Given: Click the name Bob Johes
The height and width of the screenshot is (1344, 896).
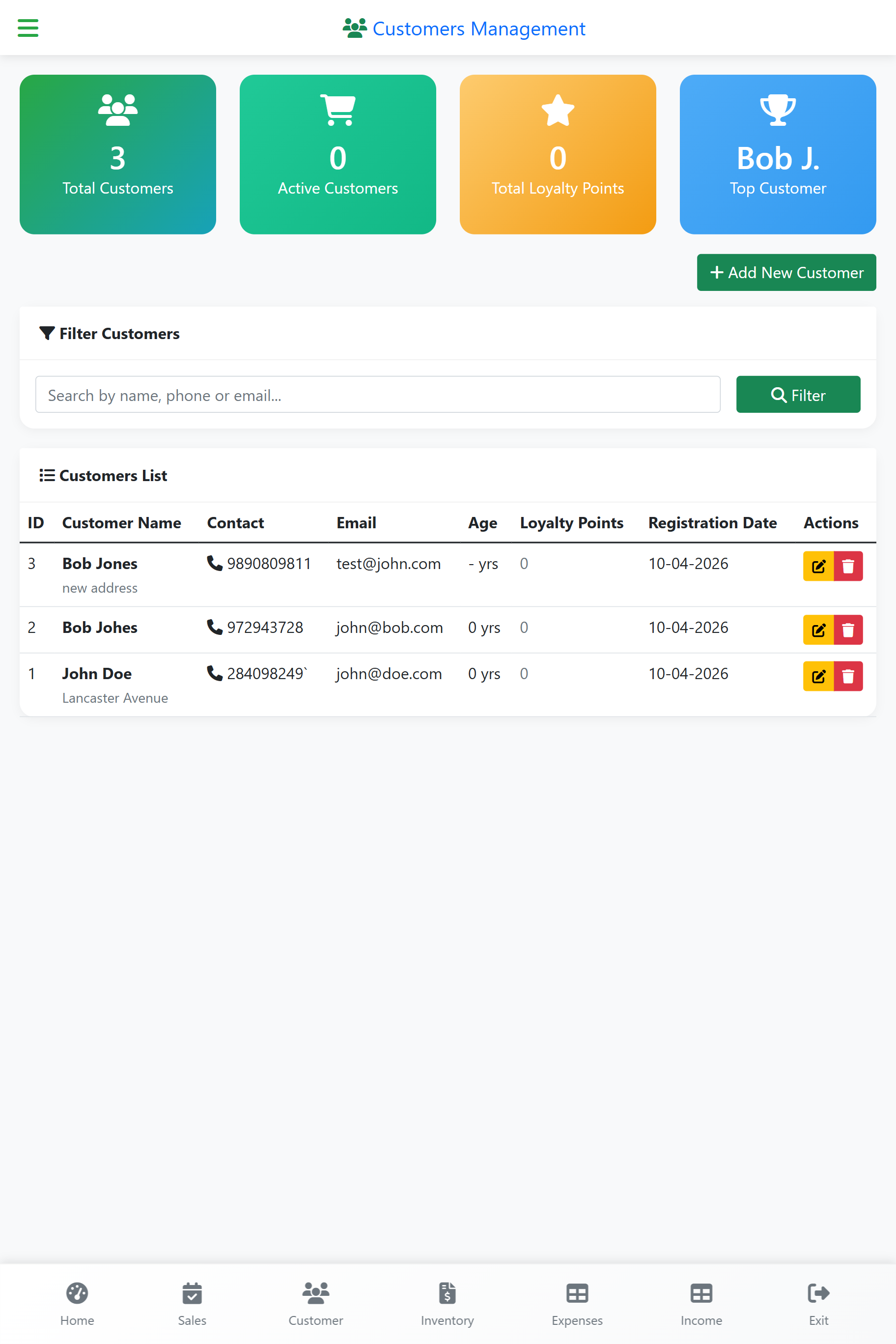Looking at the screenshot, I should [100, 627].
